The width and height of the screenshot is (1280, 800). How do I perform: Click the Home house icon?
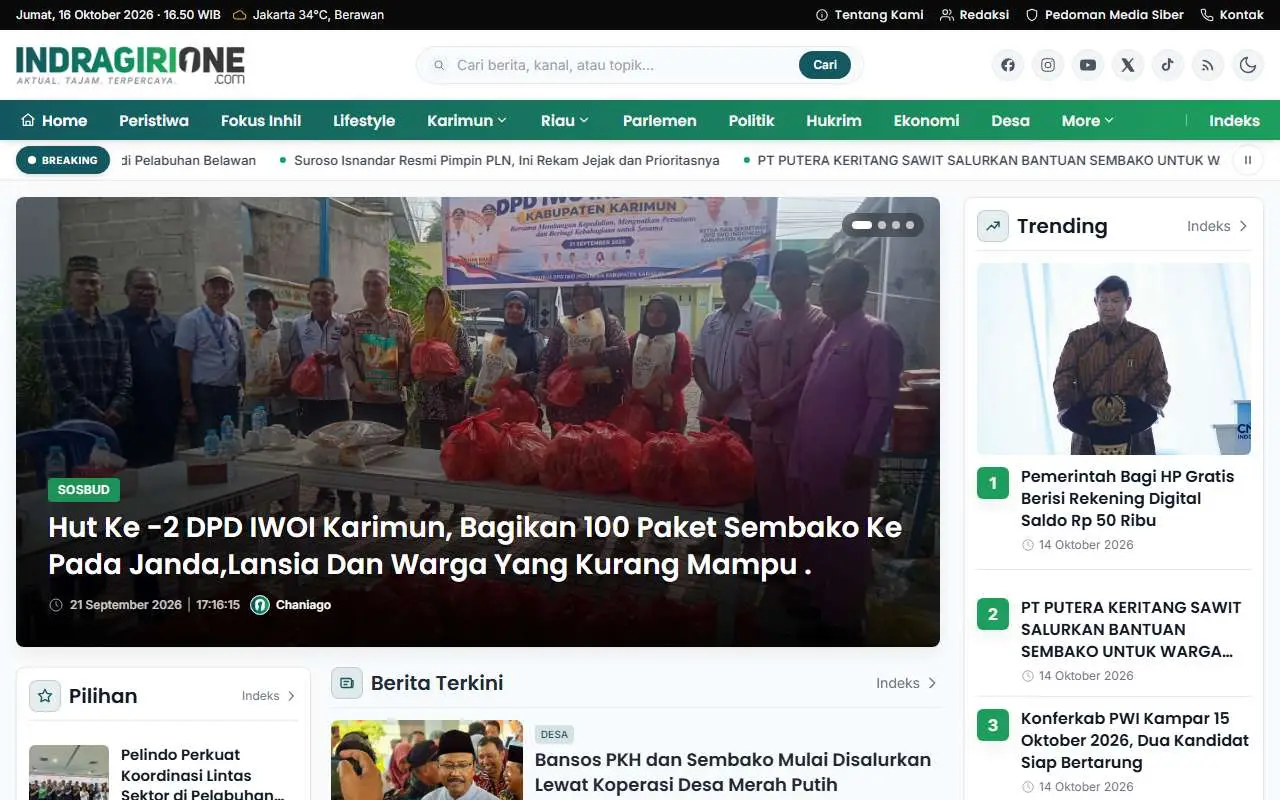click(28, 120)
